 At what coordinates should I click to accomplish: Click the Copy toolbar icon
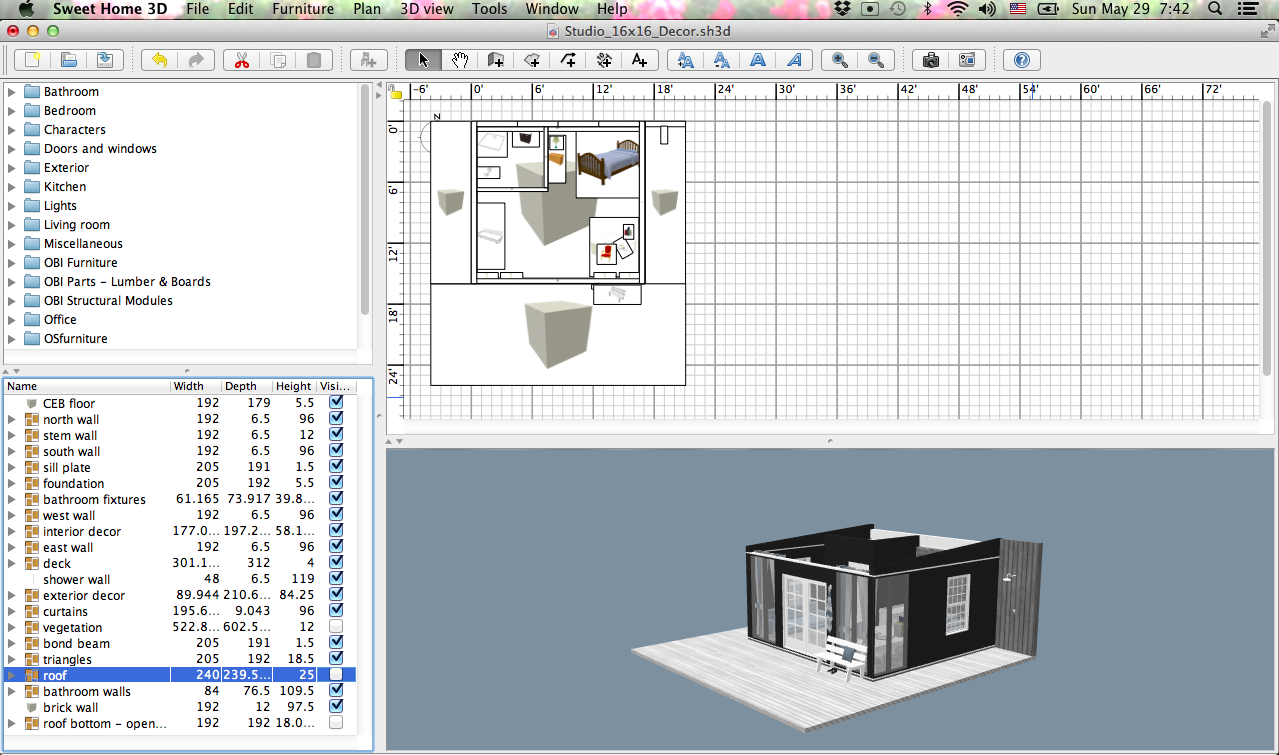pyautogui.click(x=278, y=60)
